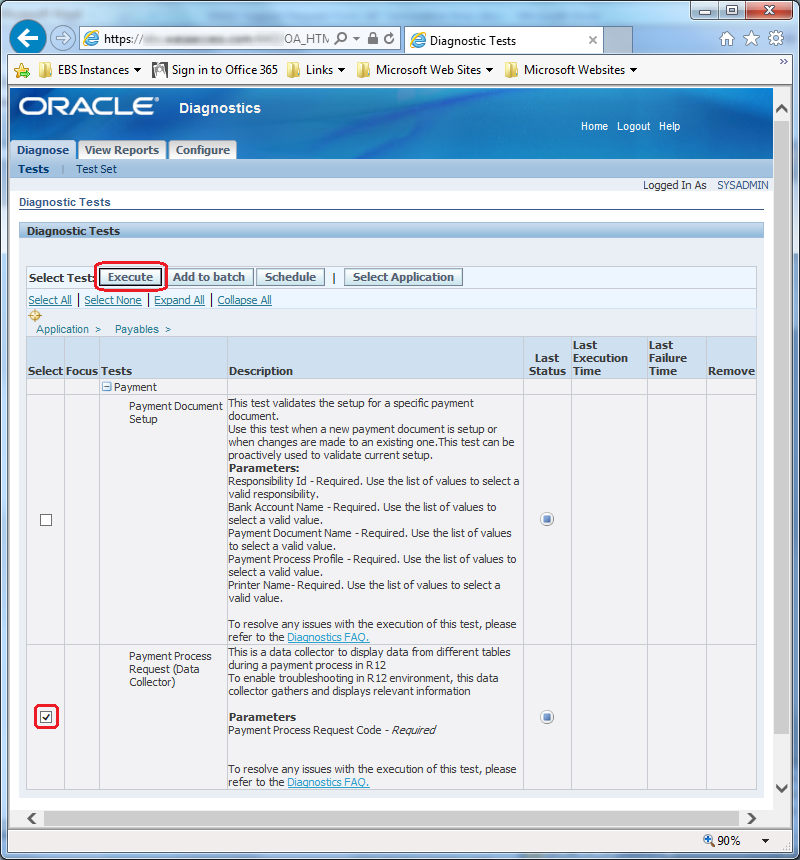Click the browser Home icon
This screenshot has height=860, width=800.
(x=727, y=38)
